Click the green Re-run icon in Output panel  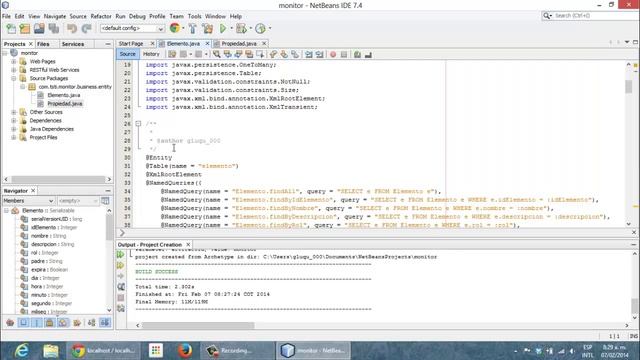pyautogui.click(x=120, y=255)
